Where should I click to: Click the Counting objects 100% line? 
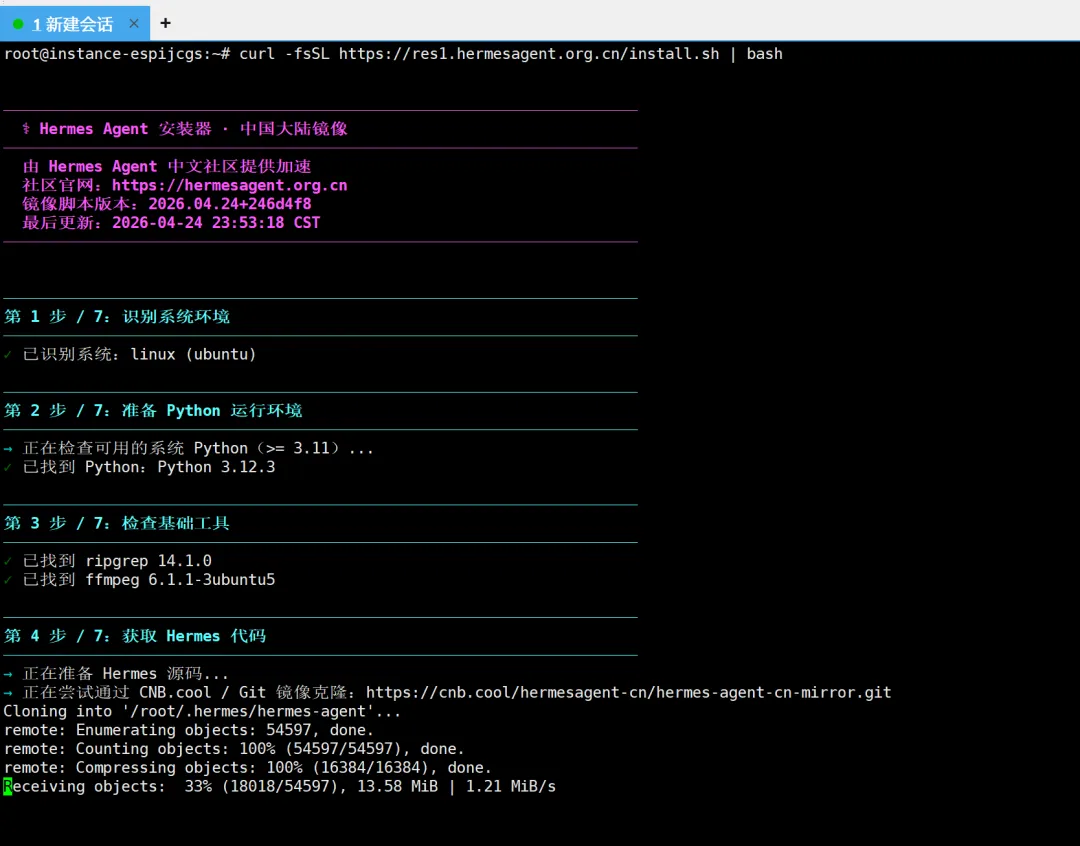click(234, 749)
